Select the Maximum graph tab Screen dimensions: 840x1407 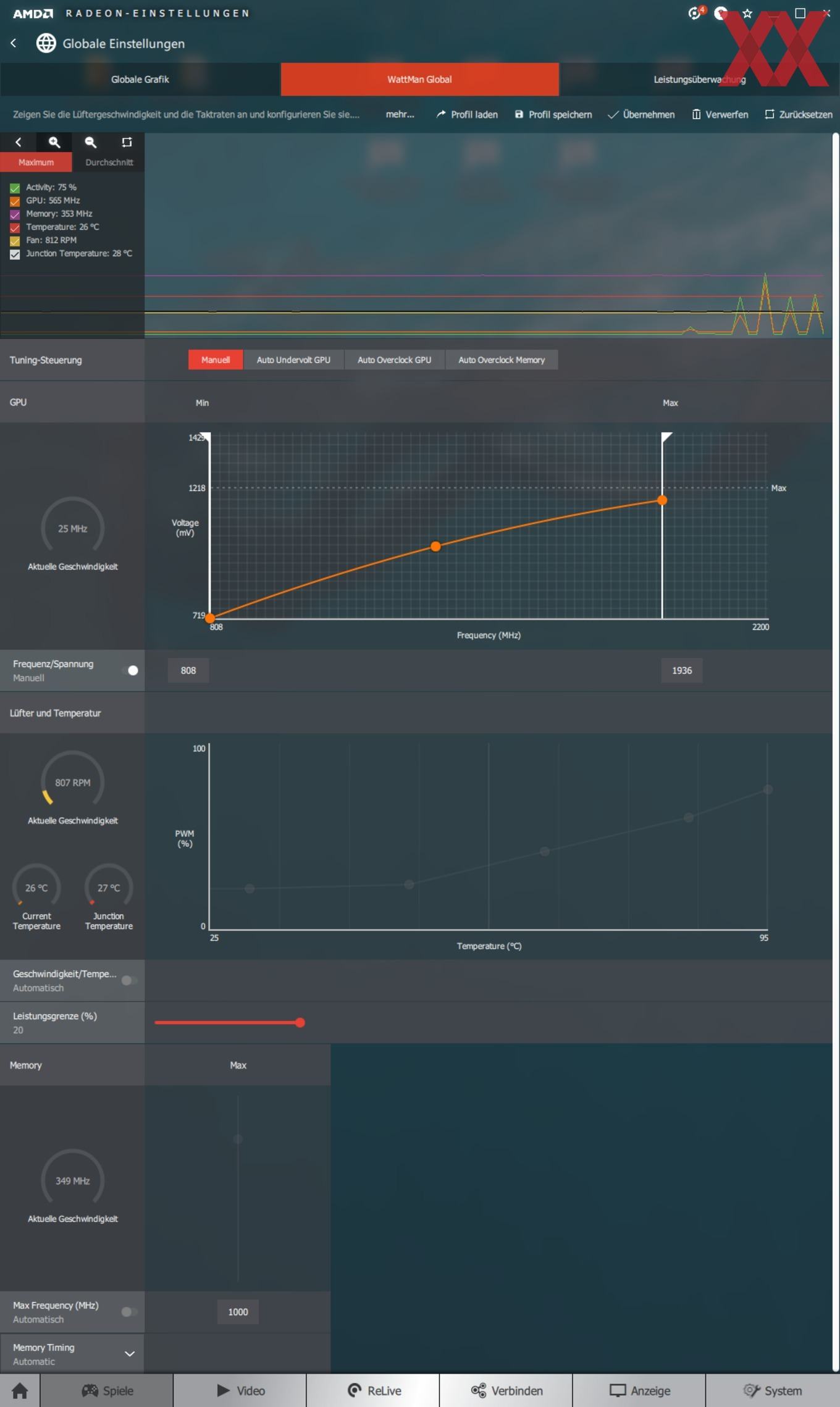[x=36, y=162]
